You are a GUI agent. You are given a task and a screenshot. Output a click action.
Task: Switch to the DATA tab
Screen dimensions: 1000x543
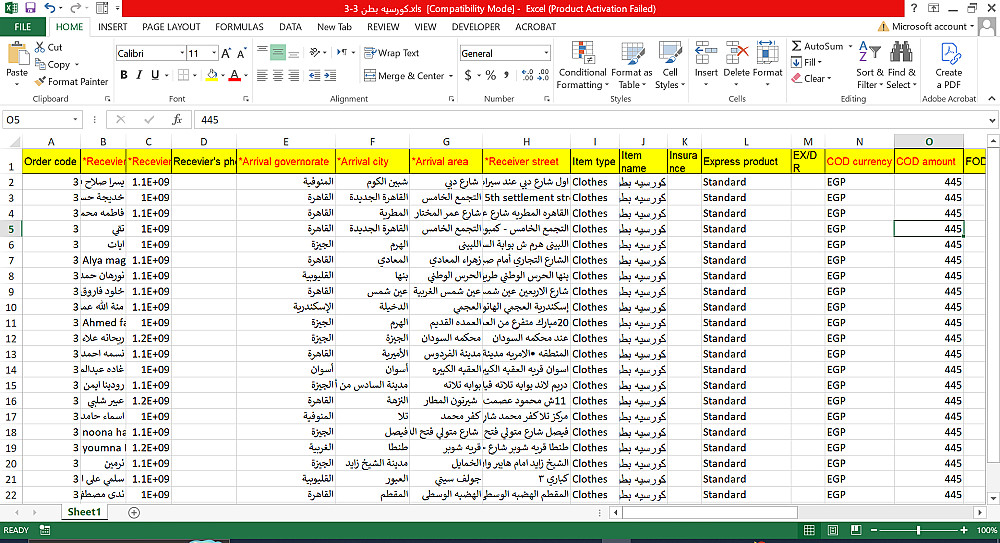(290, 27)
